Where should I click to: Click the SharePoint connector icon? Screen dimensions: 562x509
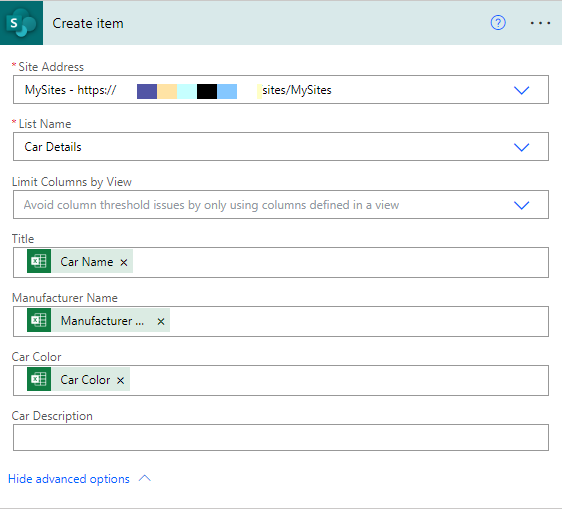[x=22, y=23]
